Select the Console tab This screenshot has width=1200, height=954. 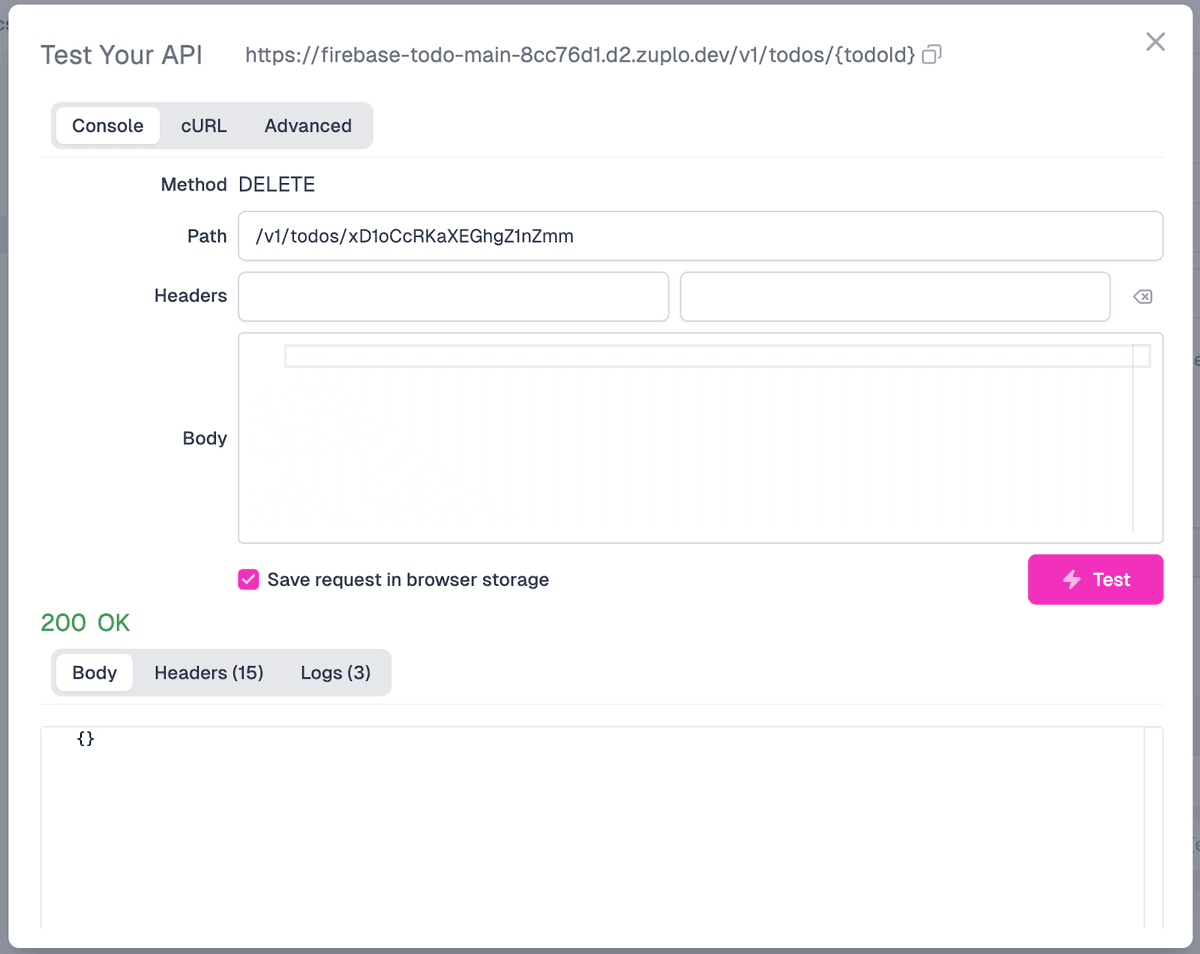click(107, 125)
